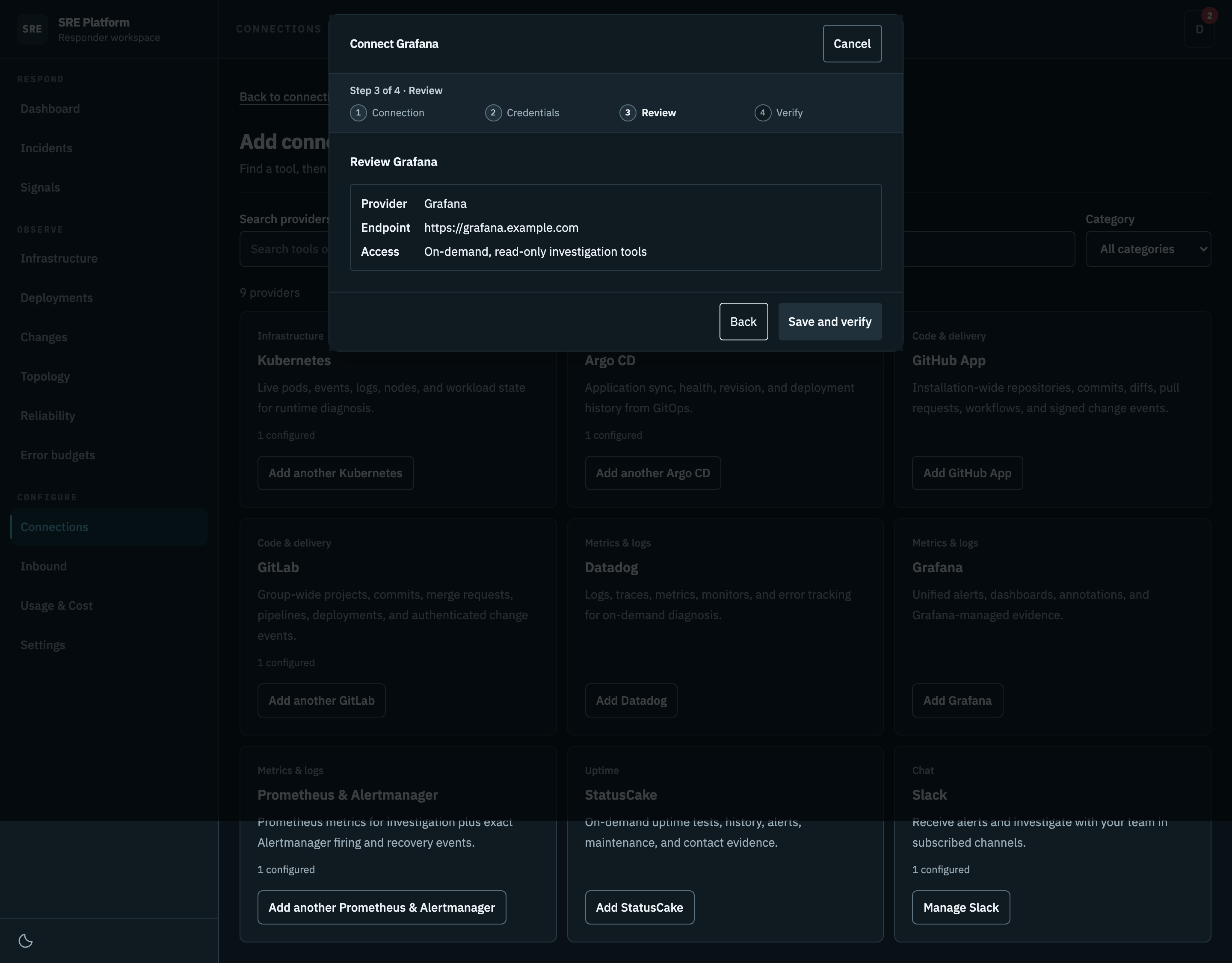Go Back to Credentials step

pos(743,322)
